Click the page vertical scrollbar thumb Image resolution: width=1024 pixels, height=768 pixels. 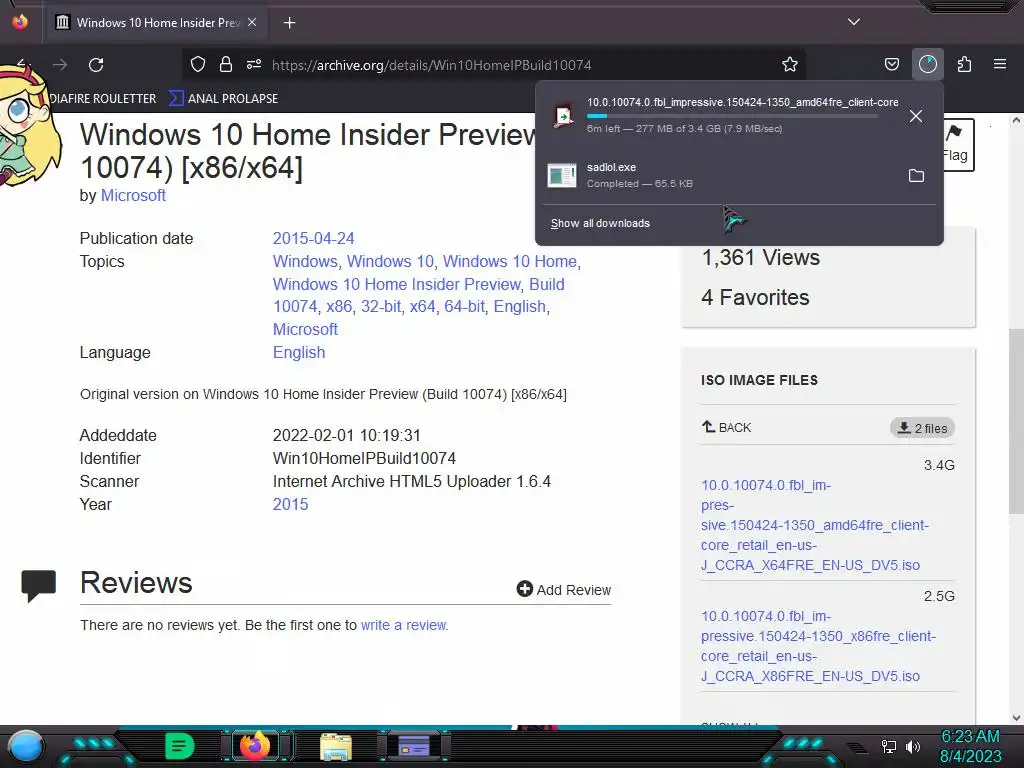click(1016, 421)
